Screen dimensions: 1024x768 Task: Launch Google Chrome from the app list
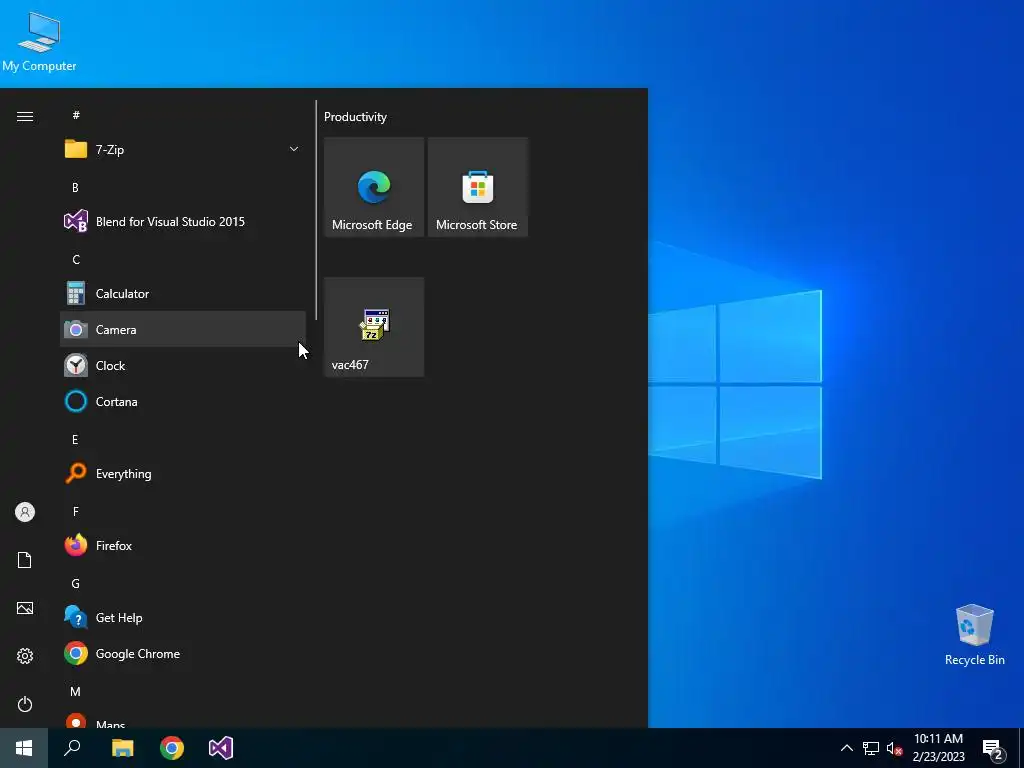182,654
